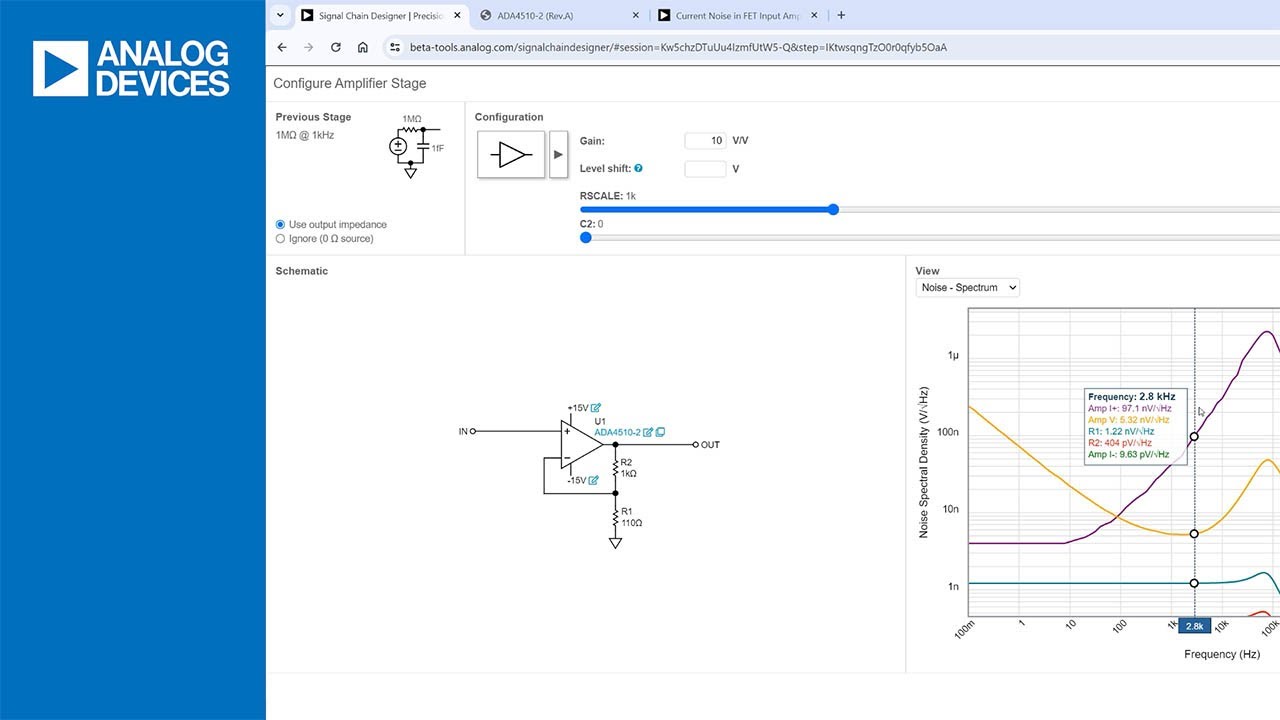Click the Analog Devices logo
The image size is (1280, 720).
tap(131, 69)
